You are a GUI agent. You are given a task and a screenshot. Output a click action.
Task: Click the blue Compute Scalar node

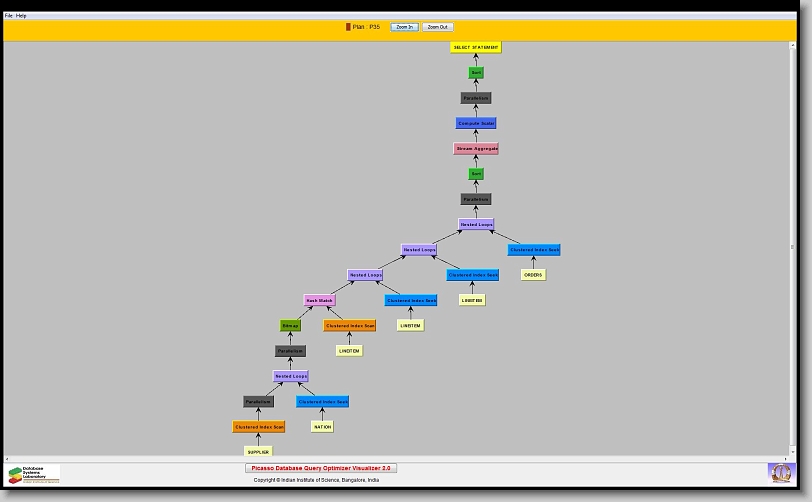(x=476, y=124)
